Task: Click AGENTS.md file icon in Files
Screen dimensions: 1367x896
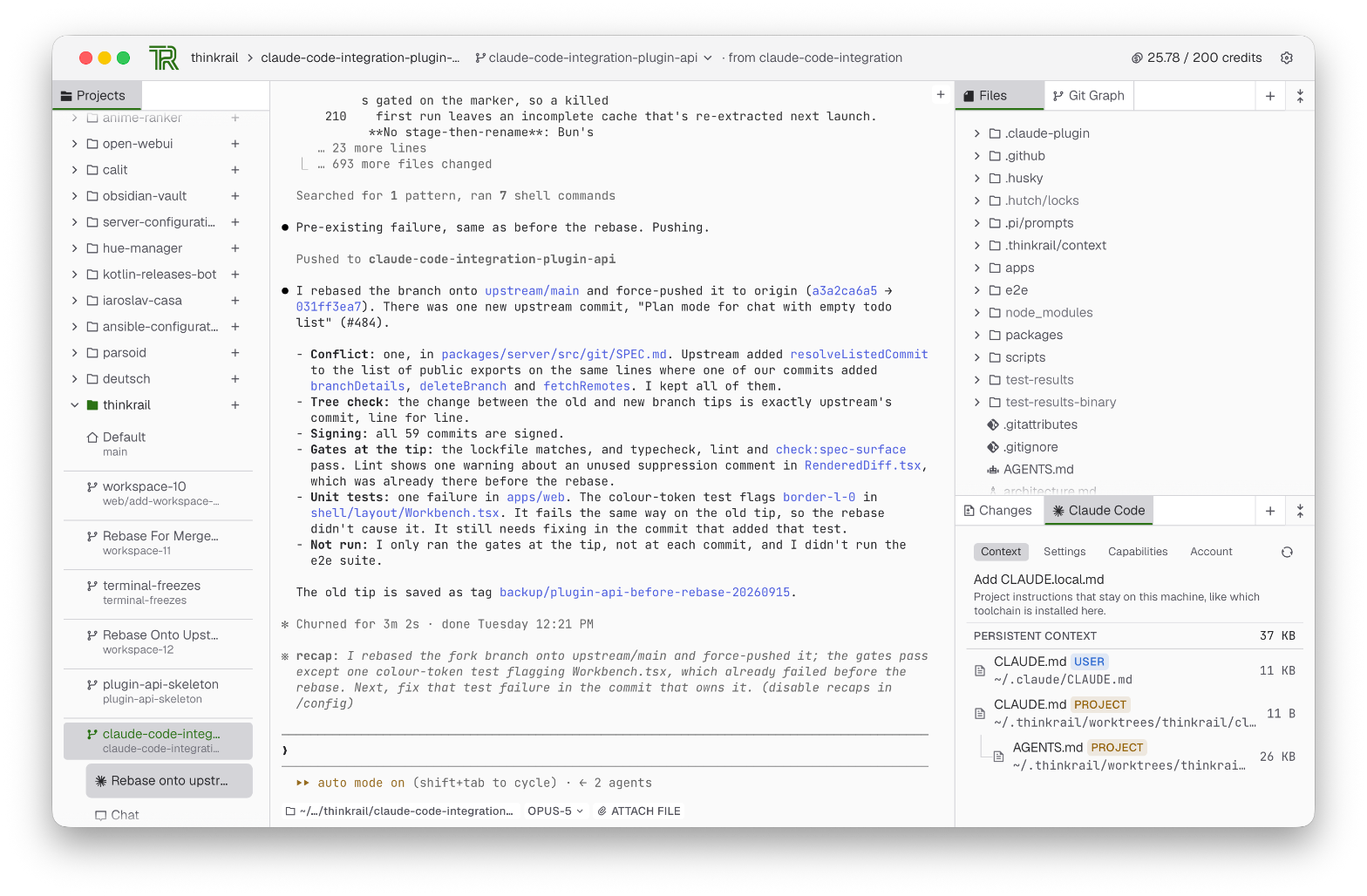Action: click(993, 470)
